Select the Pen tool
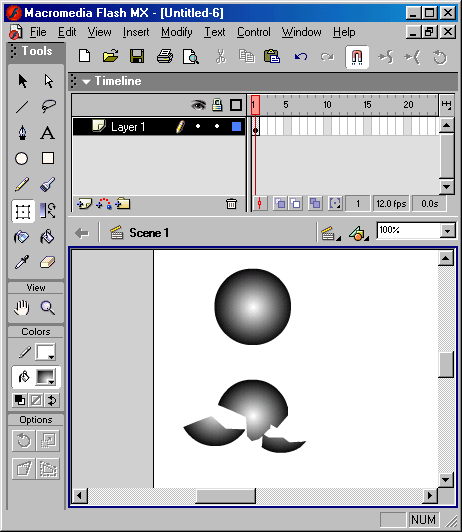The height and width of the screenshot is (532, 462). pos(22,132)
